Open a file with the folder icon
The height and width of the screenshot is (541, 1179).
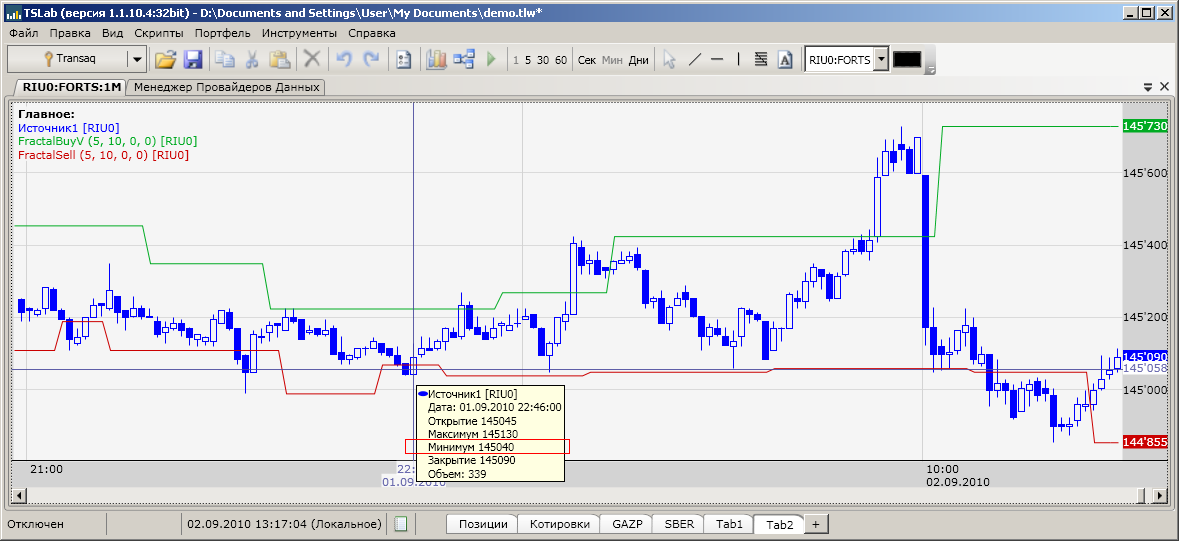(x=165, y=59)
